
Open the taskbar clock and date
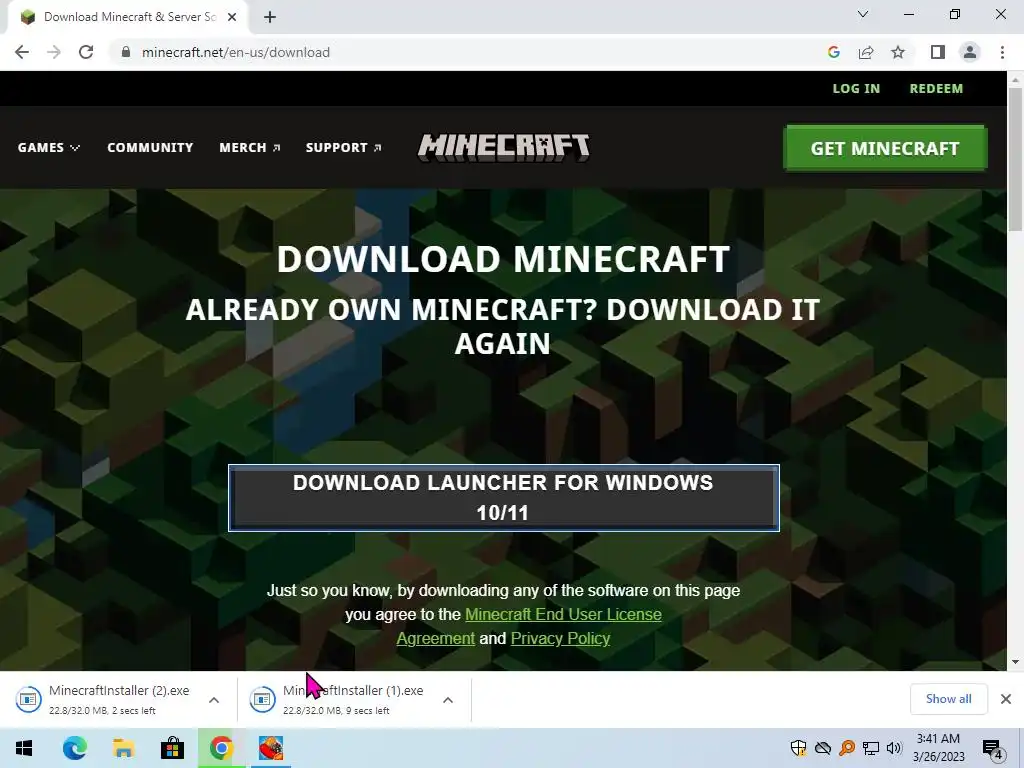(938, 748)
